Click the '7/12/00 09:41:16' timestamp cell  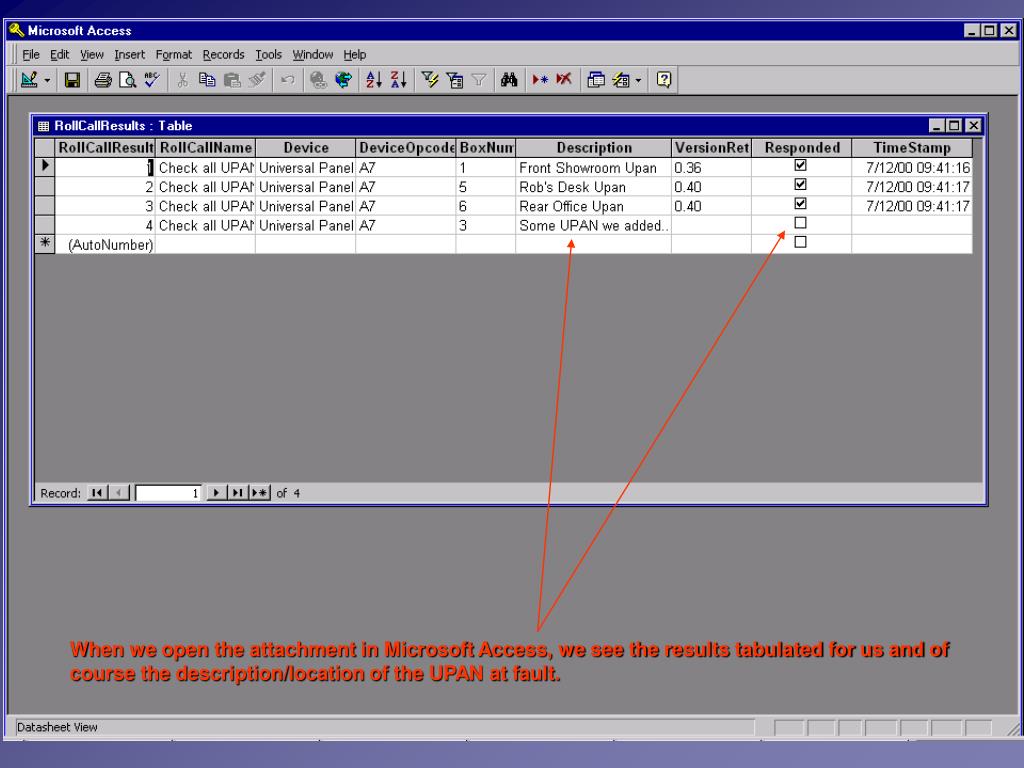pyautogui.click(x=912, y=168)
